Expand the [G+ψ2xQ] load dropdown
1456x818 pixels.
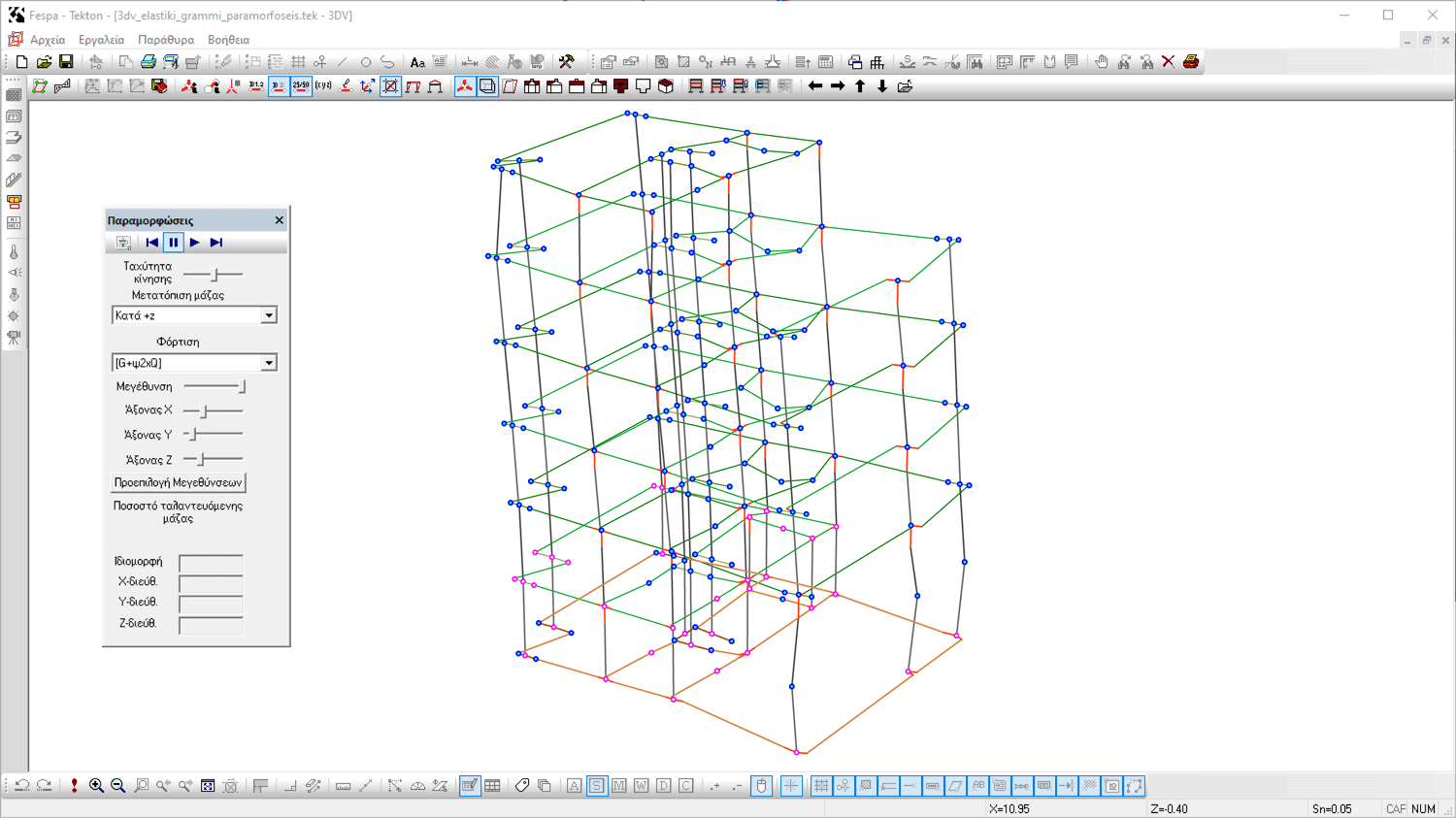pos(269,363)
